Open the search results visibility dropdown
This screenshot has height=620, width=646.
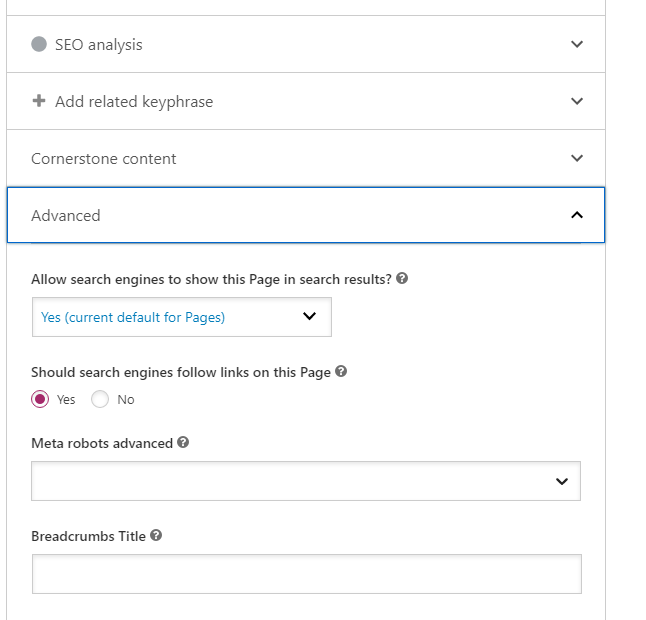(182, 317)
